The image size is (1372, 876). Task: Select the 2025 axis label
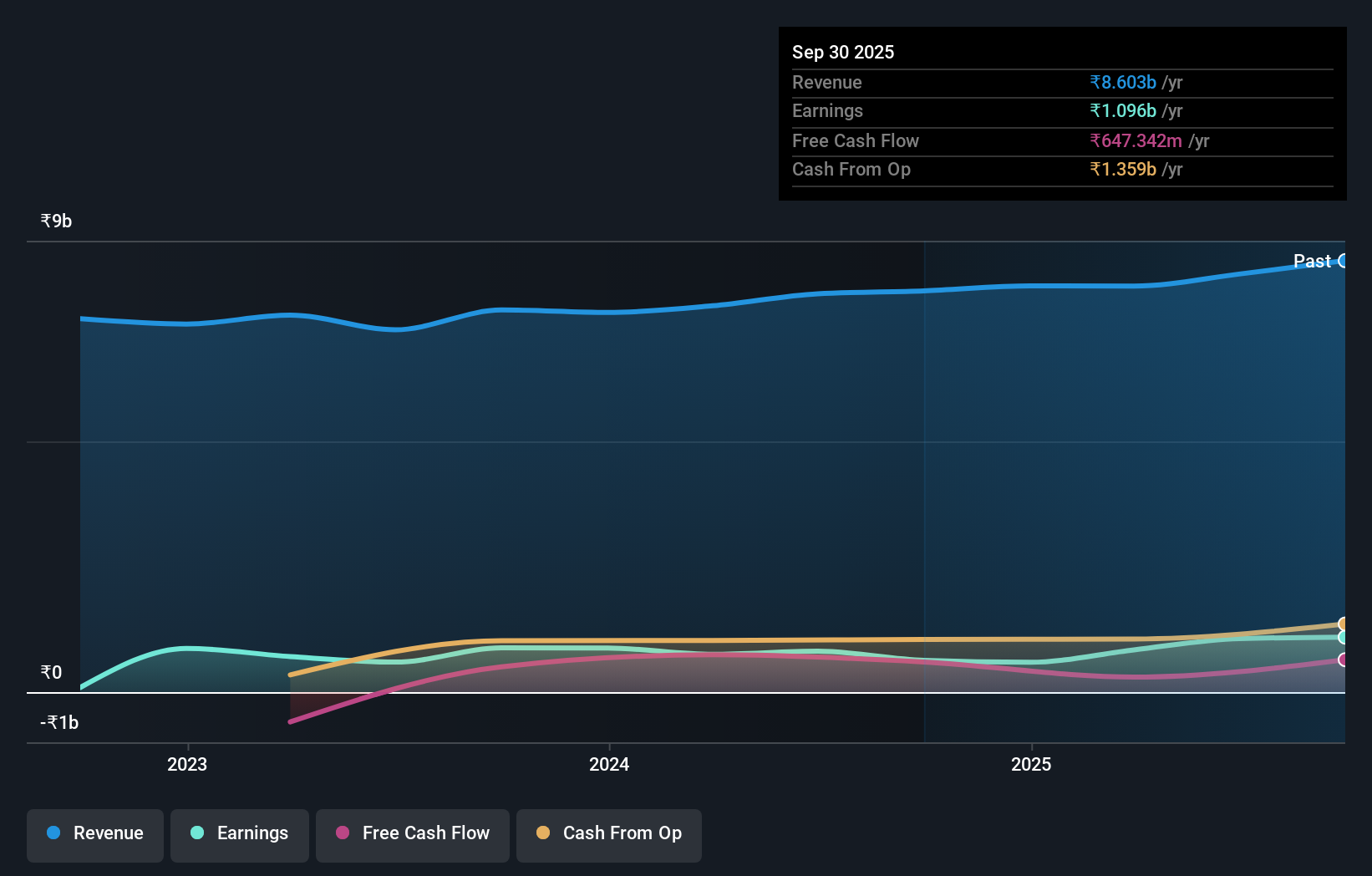point(1031,764)
